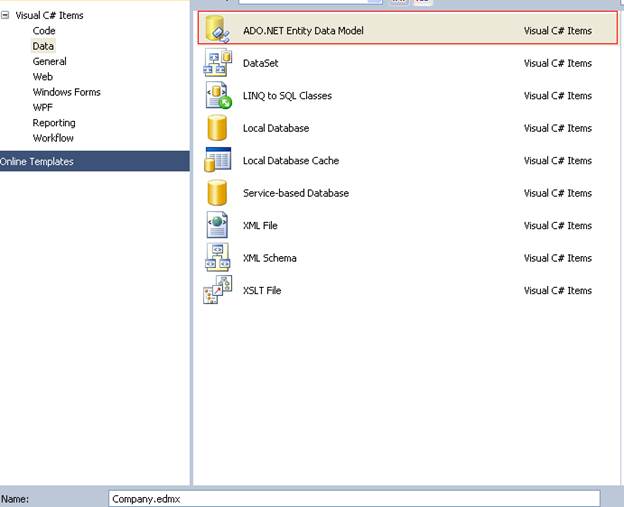Select the ADO.NET Entity Data Model icon

click(217, 29)
